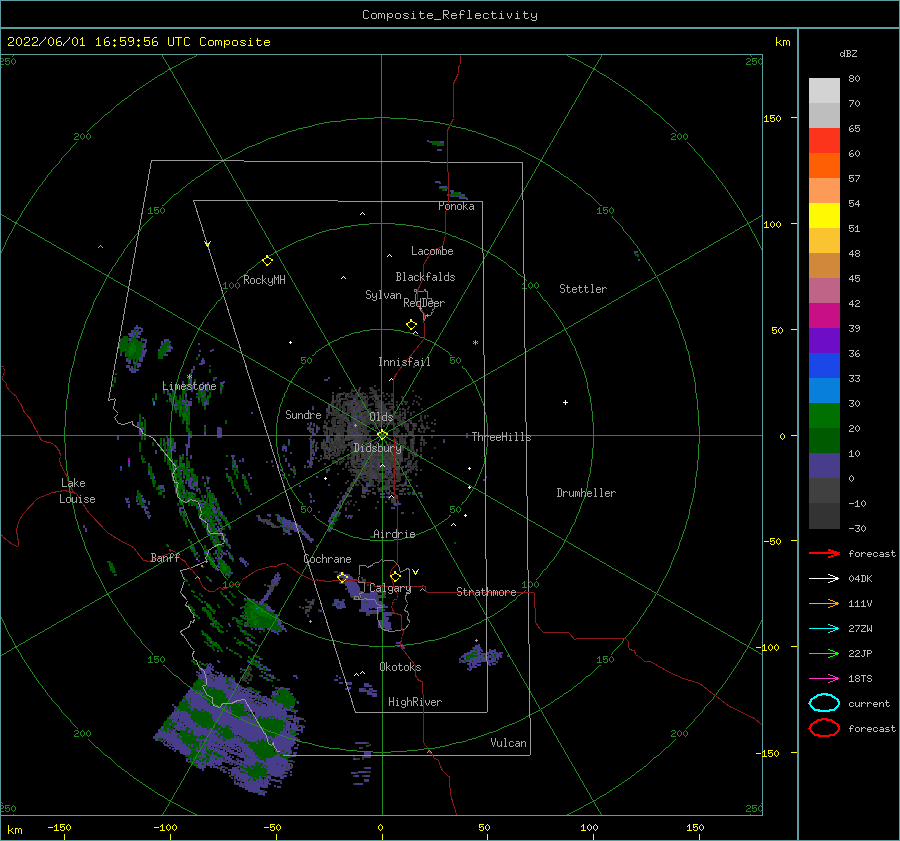Click the RedDeer city label

click(x=424, y=303)
